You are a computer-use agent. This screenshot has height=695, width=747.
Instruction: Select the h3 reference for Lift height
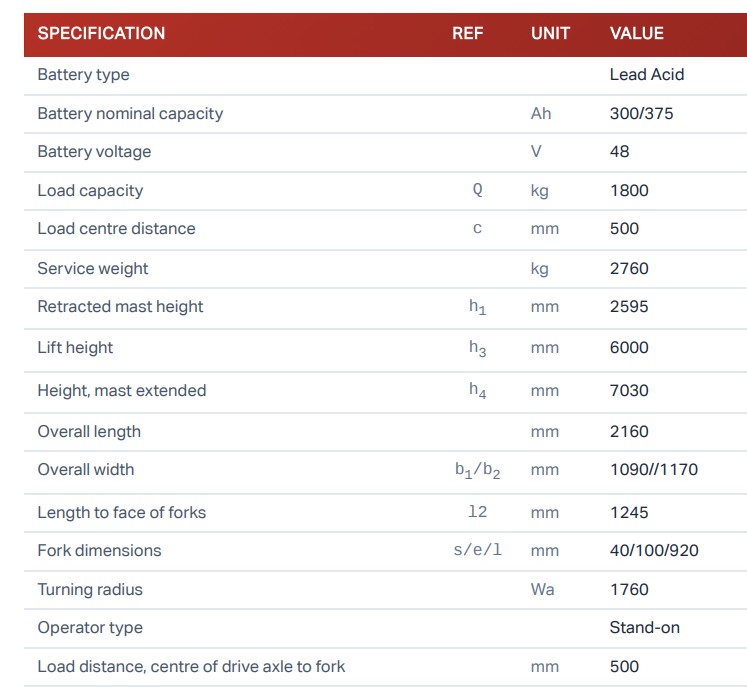point(477,348)
